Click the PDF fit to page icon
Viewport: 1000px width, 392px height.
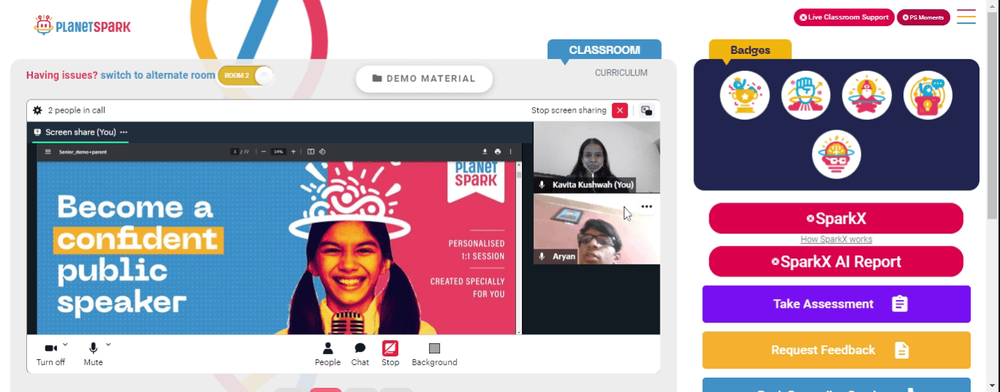pyautogui.click(x=311, y=152)
